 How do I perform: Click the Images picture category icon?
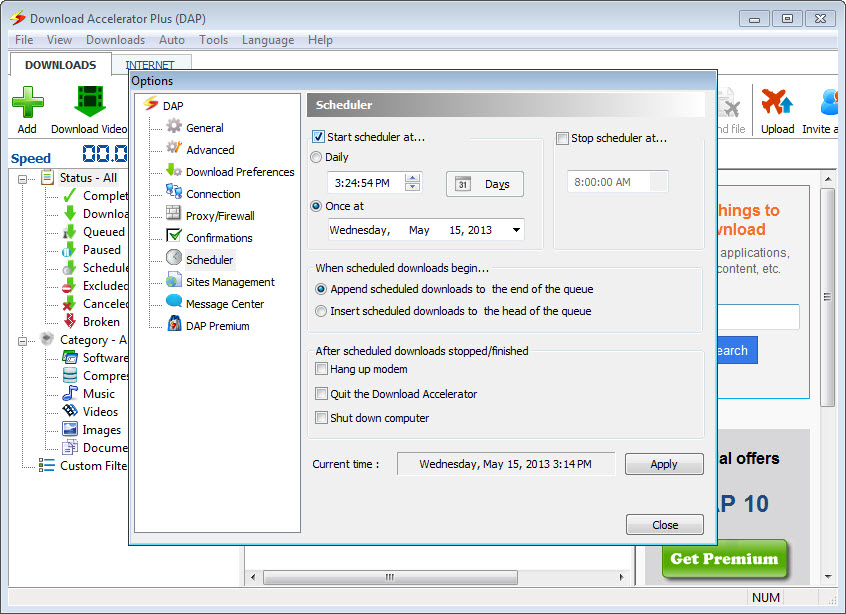[70, 429]
